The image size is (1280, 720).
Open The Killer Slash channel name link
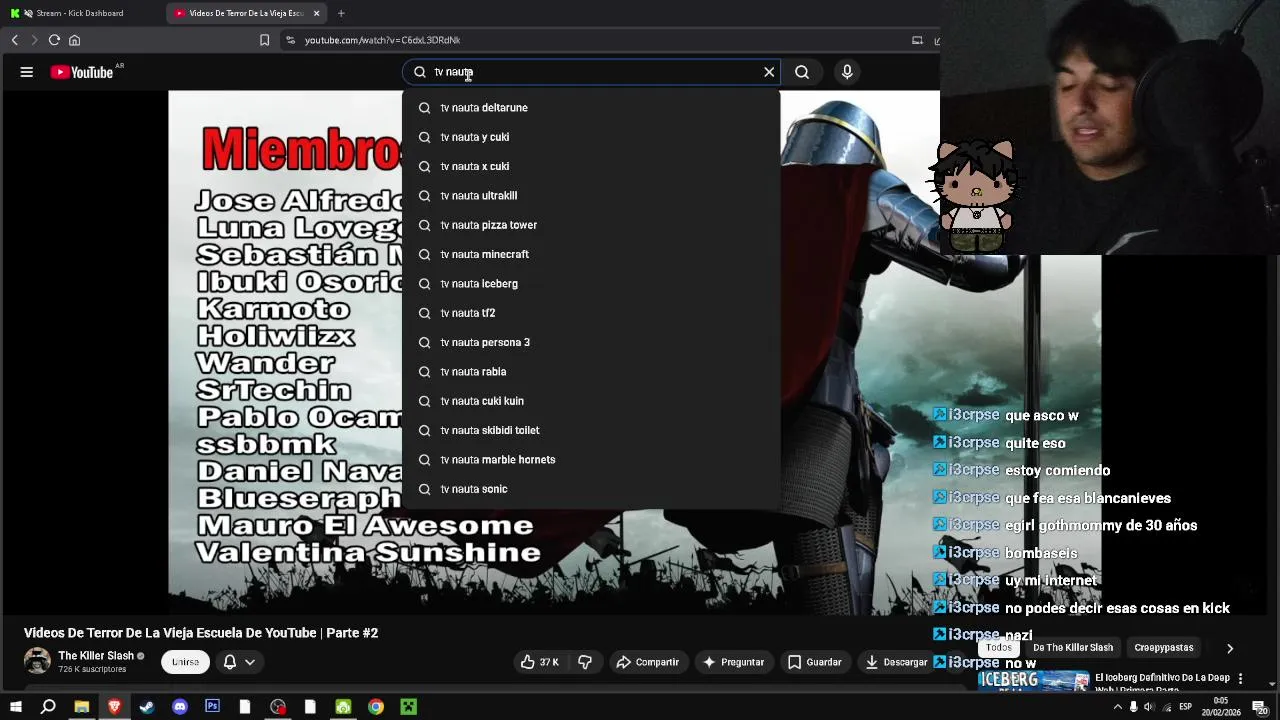(96, 656)
